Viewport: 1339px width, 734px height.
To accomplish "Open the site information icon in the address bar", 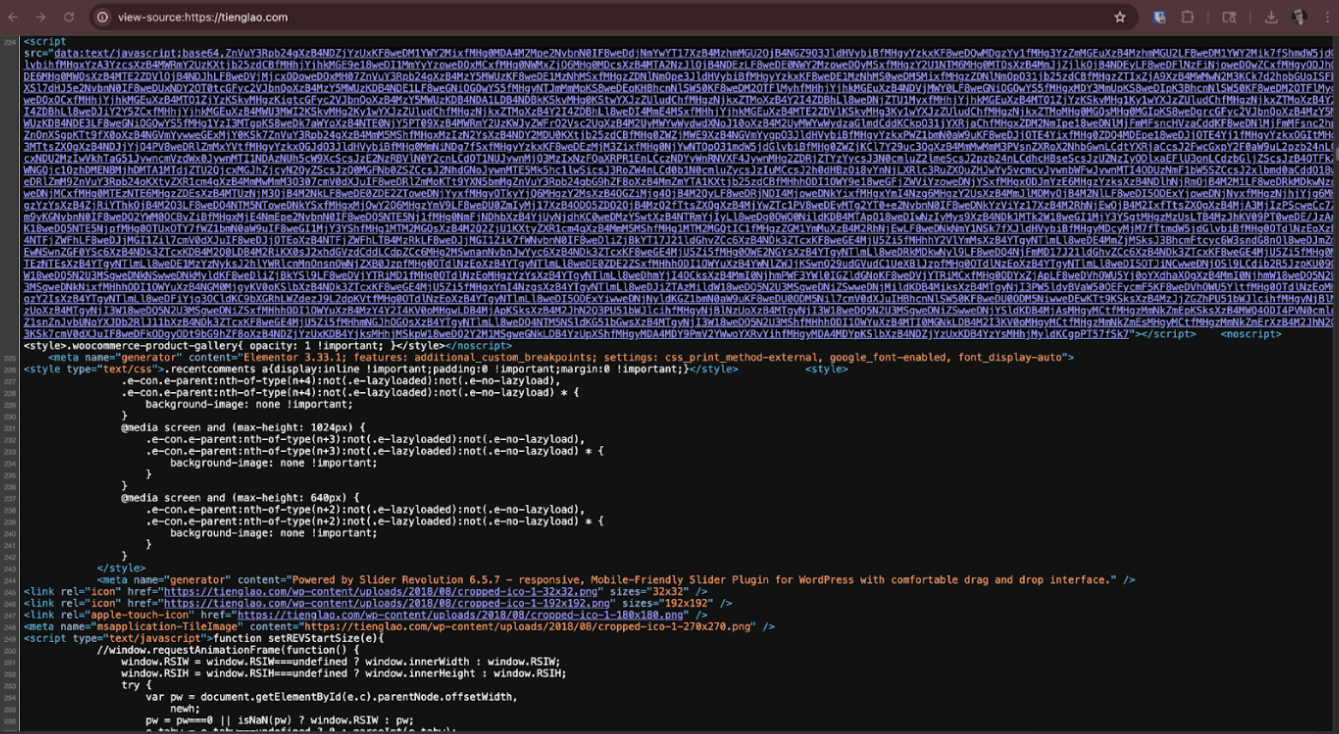I will [101, 17].
